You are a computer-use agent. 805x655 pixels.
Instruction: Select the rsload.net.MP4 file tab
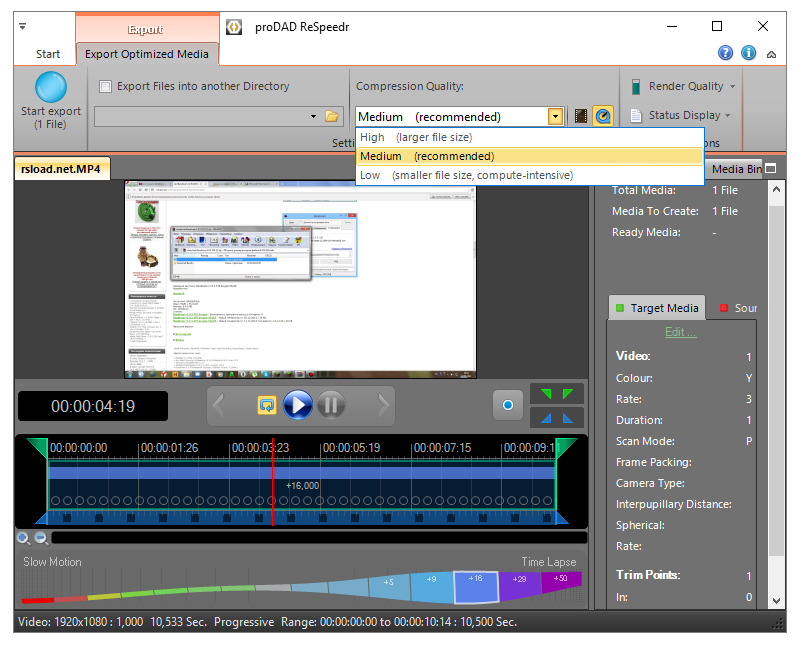pos(61,169)
